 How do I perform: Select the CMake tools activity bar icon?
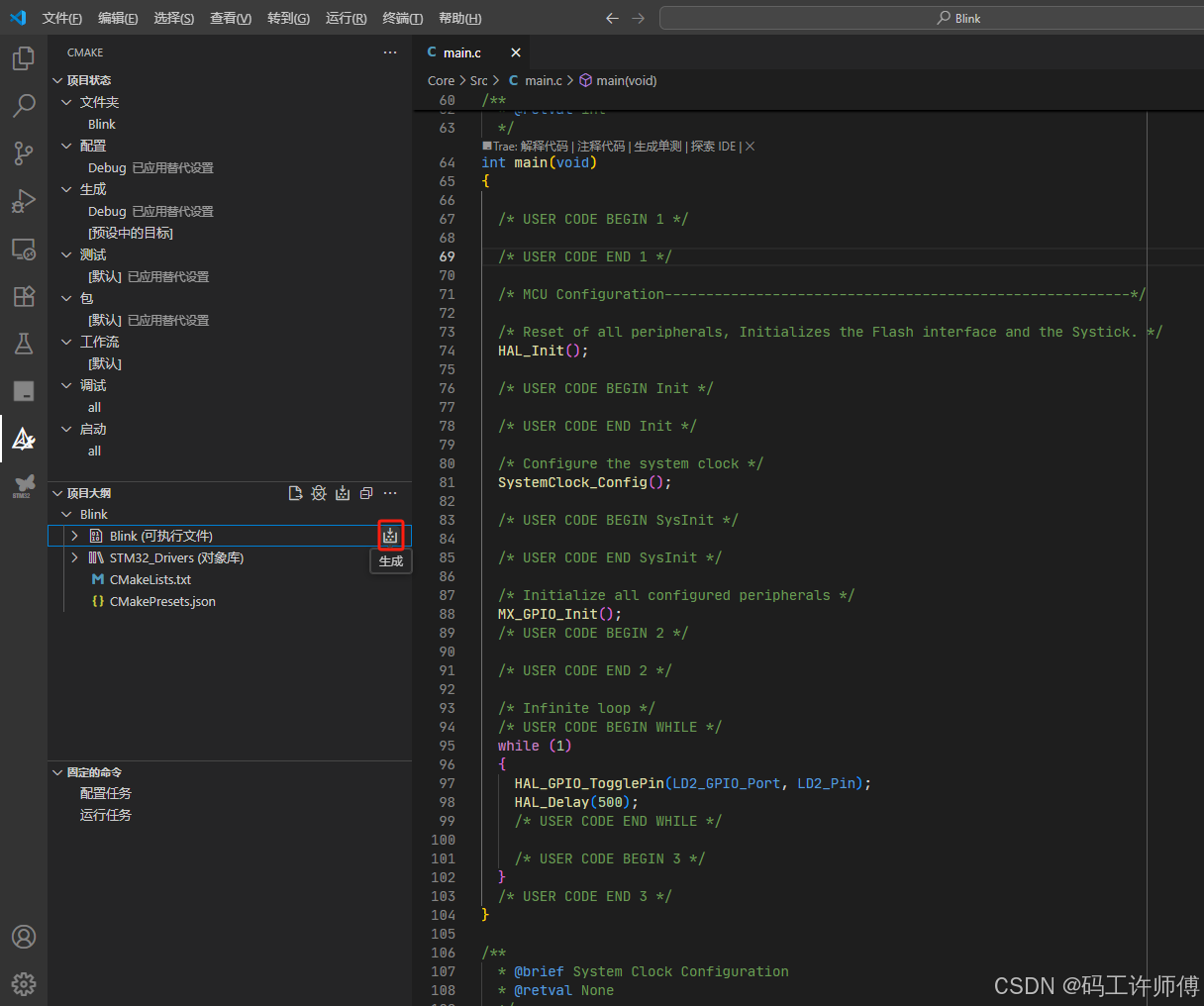[24, 439]
